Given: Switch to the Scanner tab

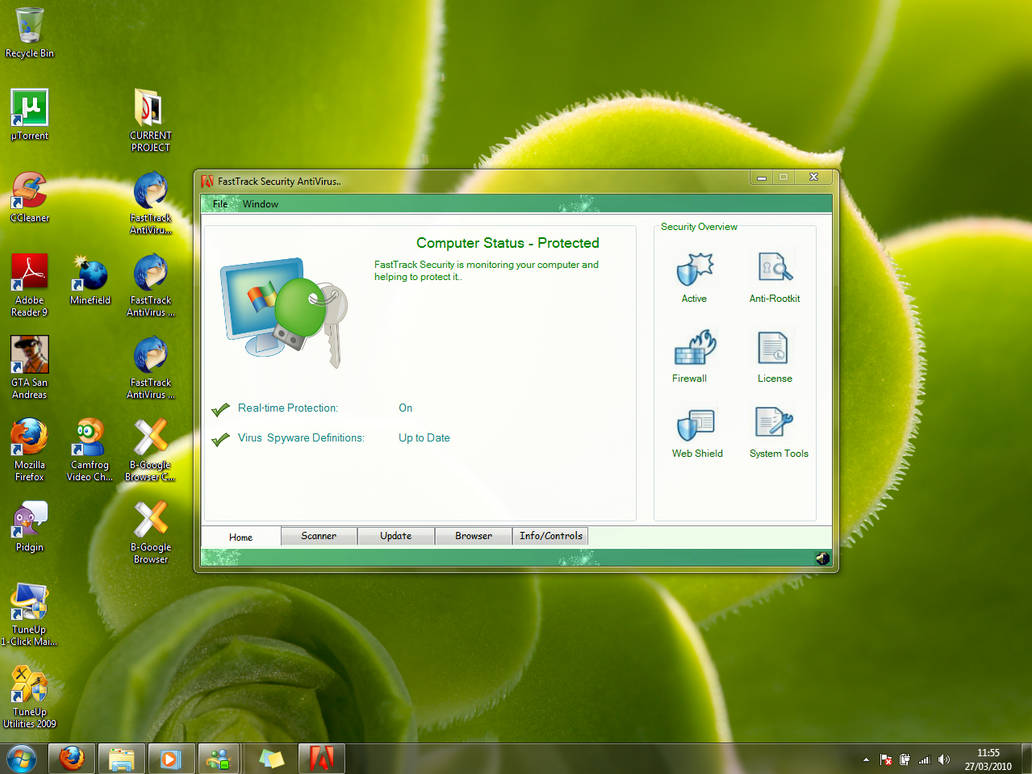Looking at the screenshot, I should click(318, 536).
